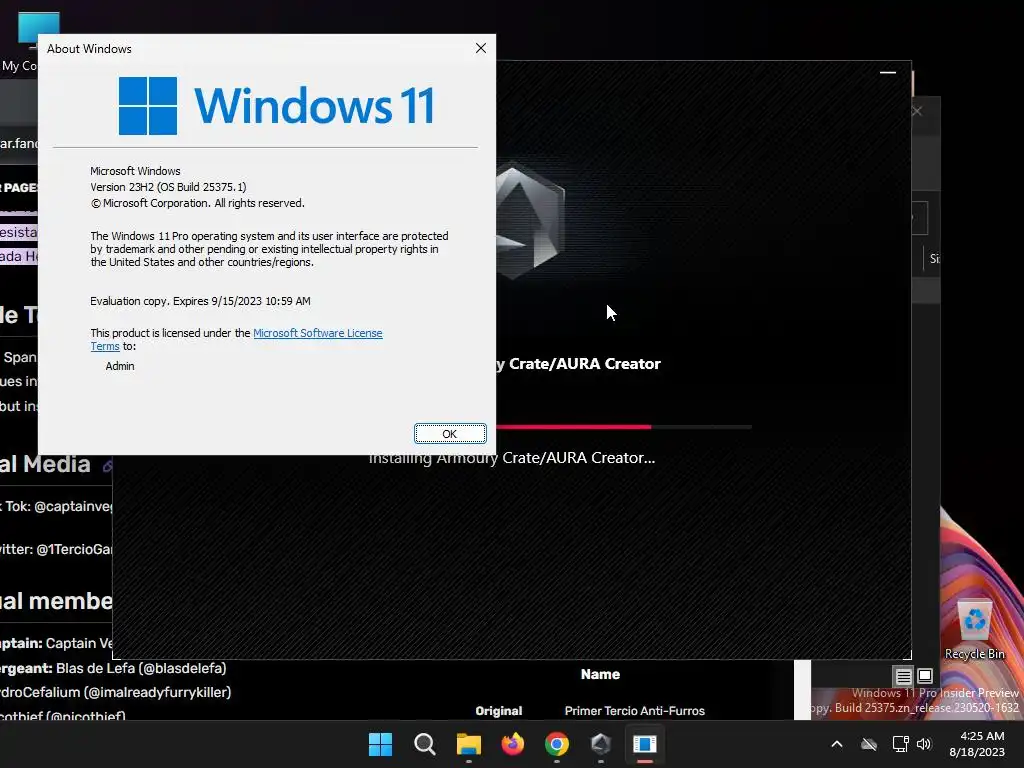This screenshot has height=768, width=1024.
Task: Close the background window behind the installer
Action: coord(917,111)
